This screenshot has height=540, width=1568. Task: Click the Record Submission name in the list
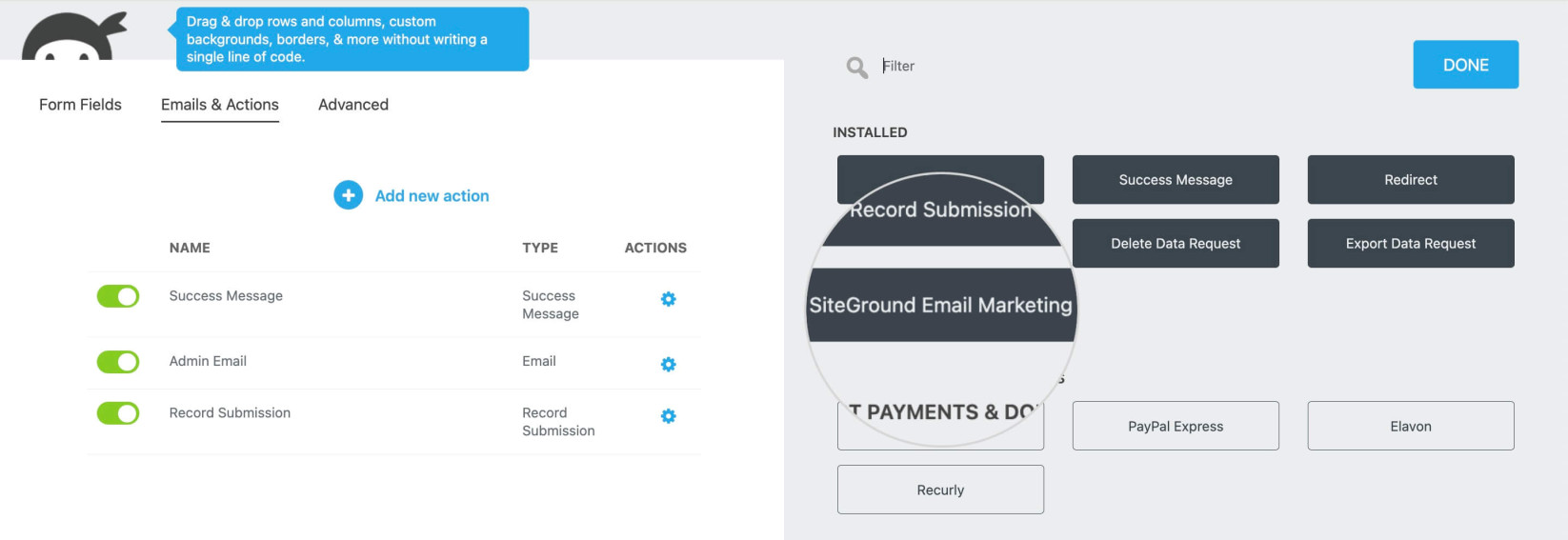click(230, 412)
